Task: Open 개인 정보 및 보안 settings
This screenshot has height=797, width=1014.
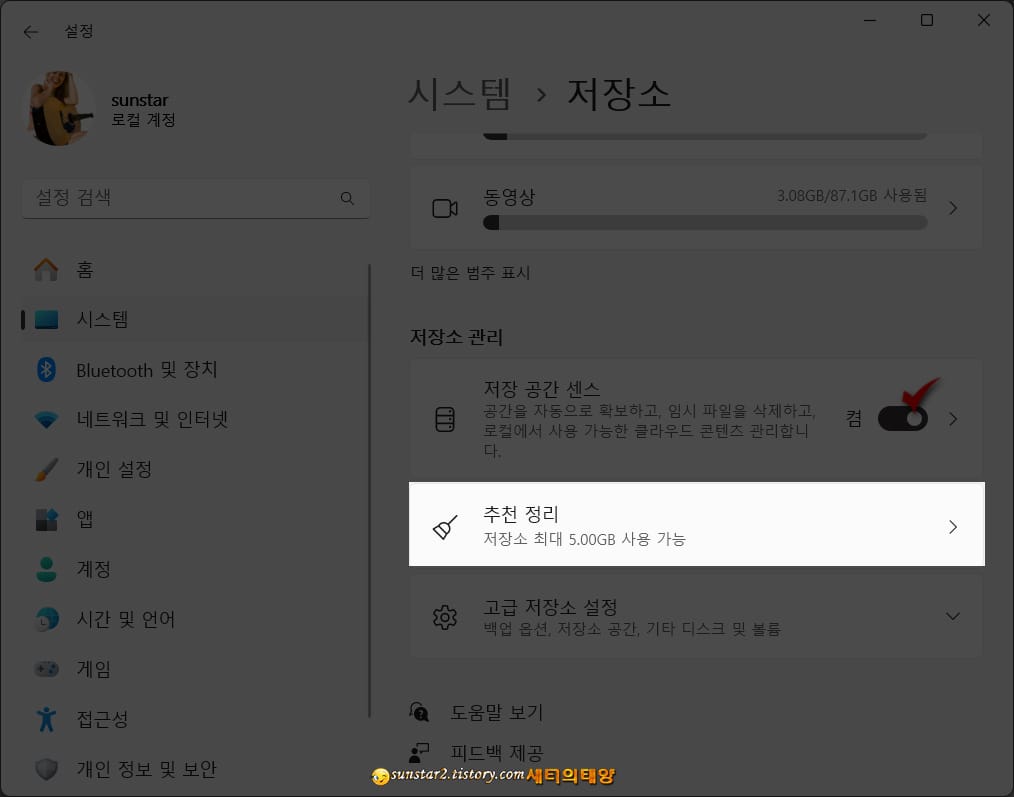Action: (x=140, y=769)
